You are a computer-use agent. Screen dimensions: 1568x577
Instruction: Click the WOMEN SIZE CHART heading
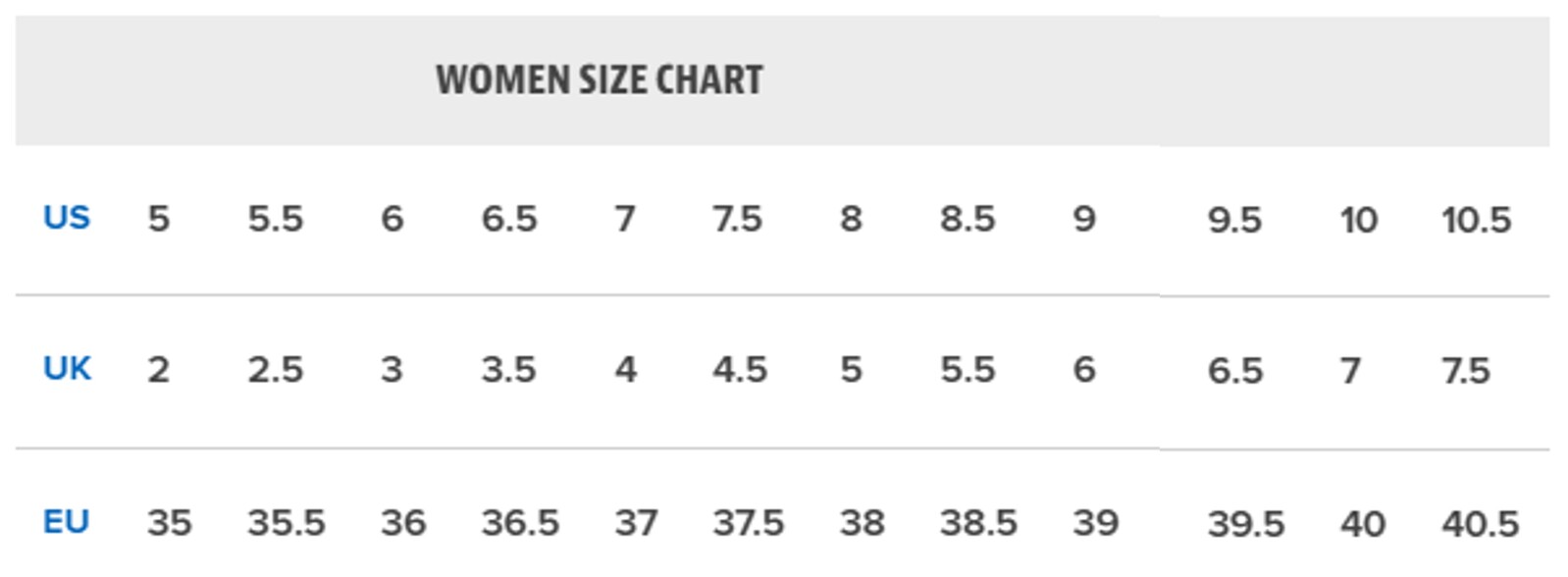click(600, 79)
